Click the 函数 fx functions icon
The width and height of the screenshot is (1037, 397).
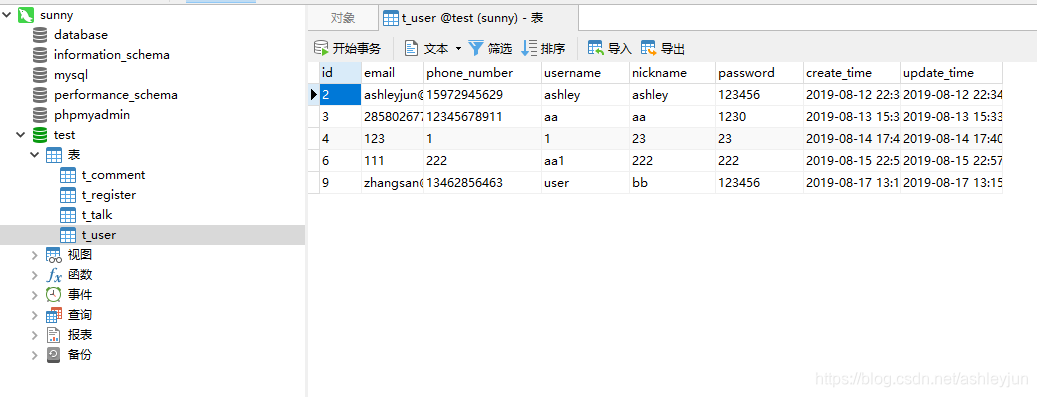pyautogui.click(x=54, y=275)
